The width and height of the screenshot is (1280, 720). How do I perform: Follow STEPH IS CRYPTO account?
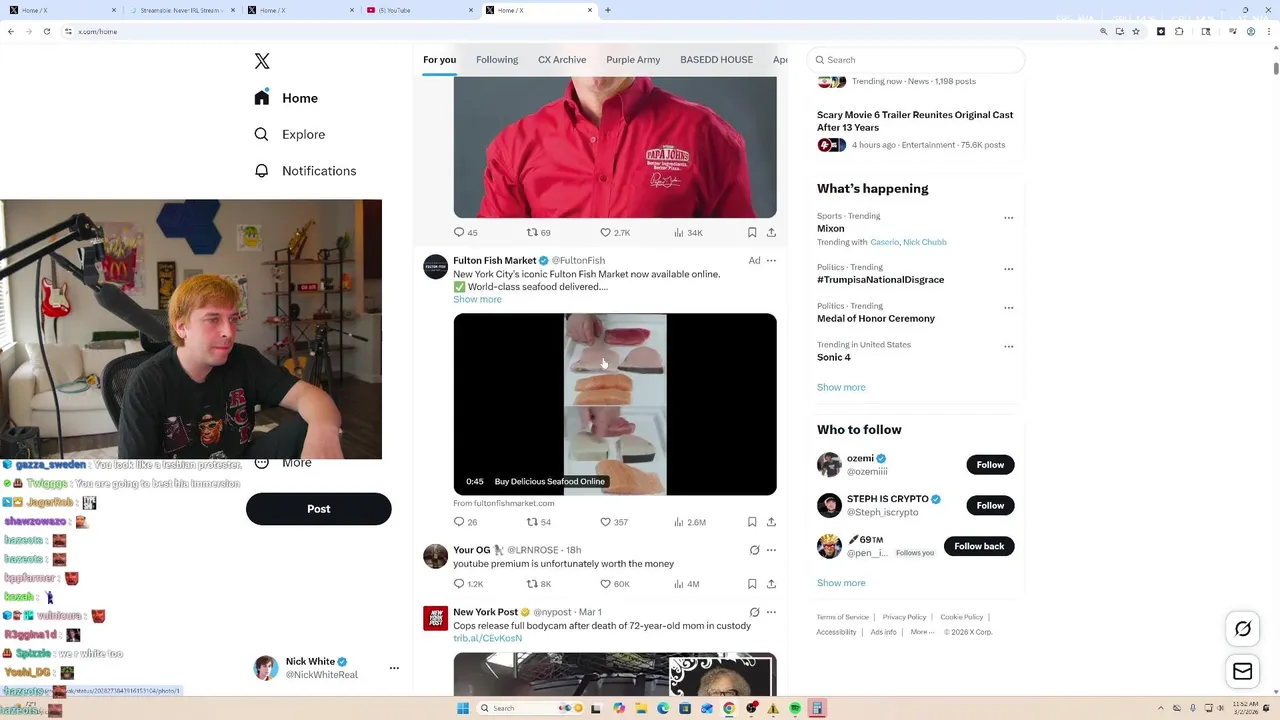coord(990,506)
